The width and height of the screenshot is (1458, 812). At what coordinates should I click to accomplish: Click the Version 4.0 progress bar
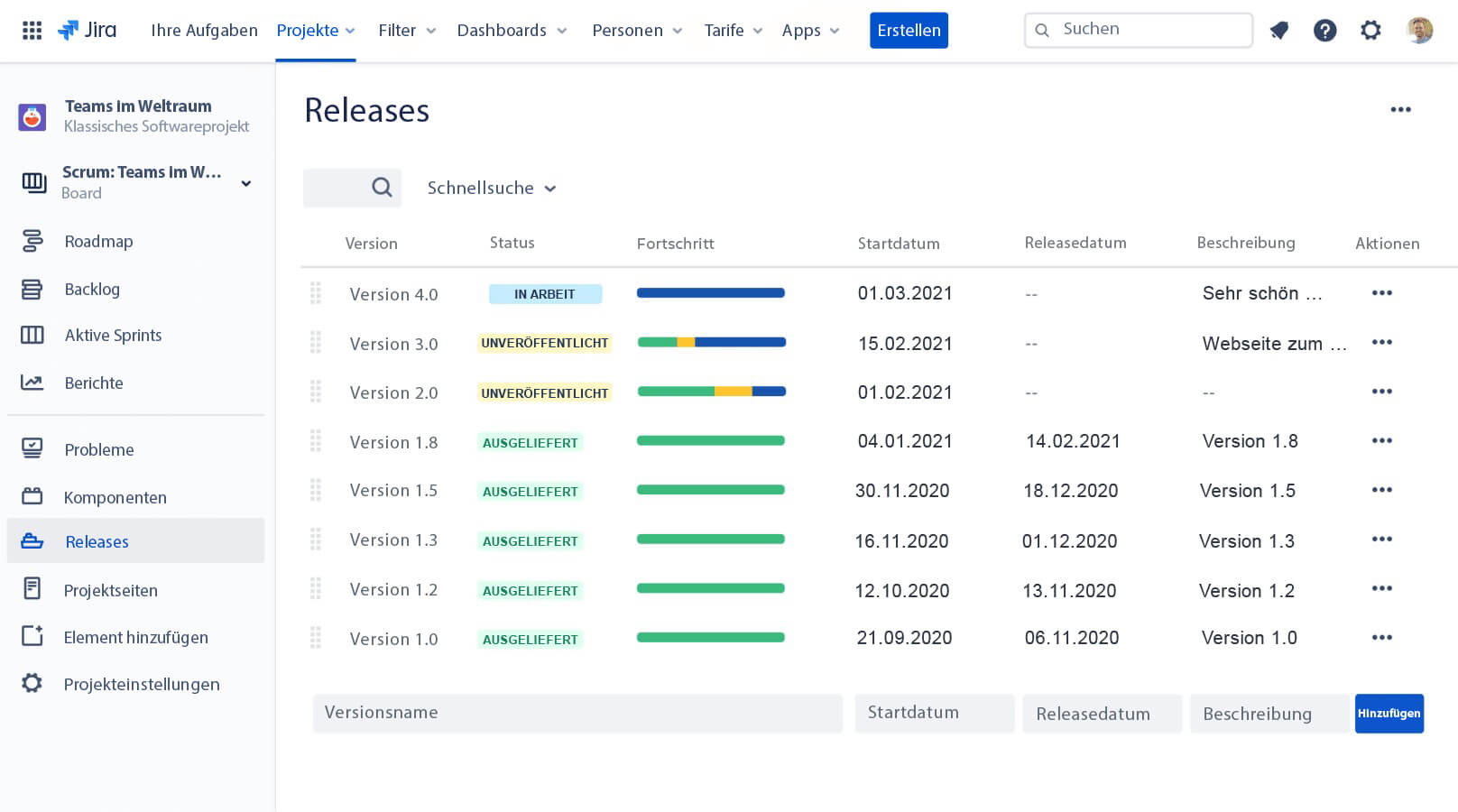(x=711, y=293)
